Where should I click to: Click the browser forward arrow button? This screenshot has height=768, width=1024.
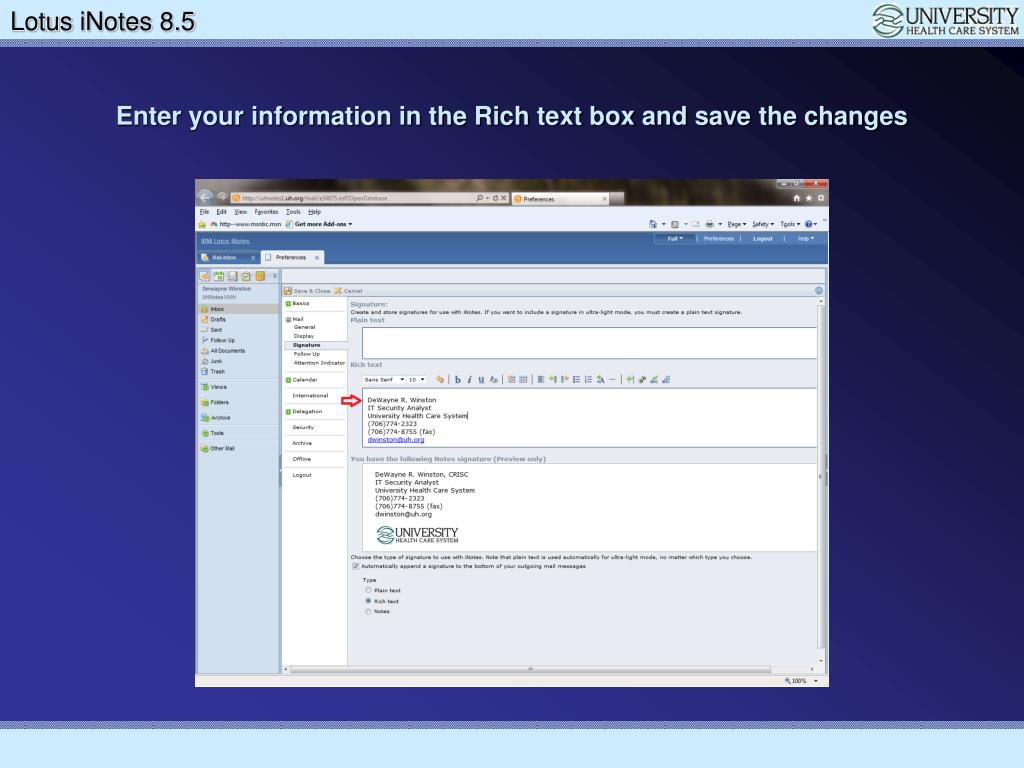click(x=222, y=197)
